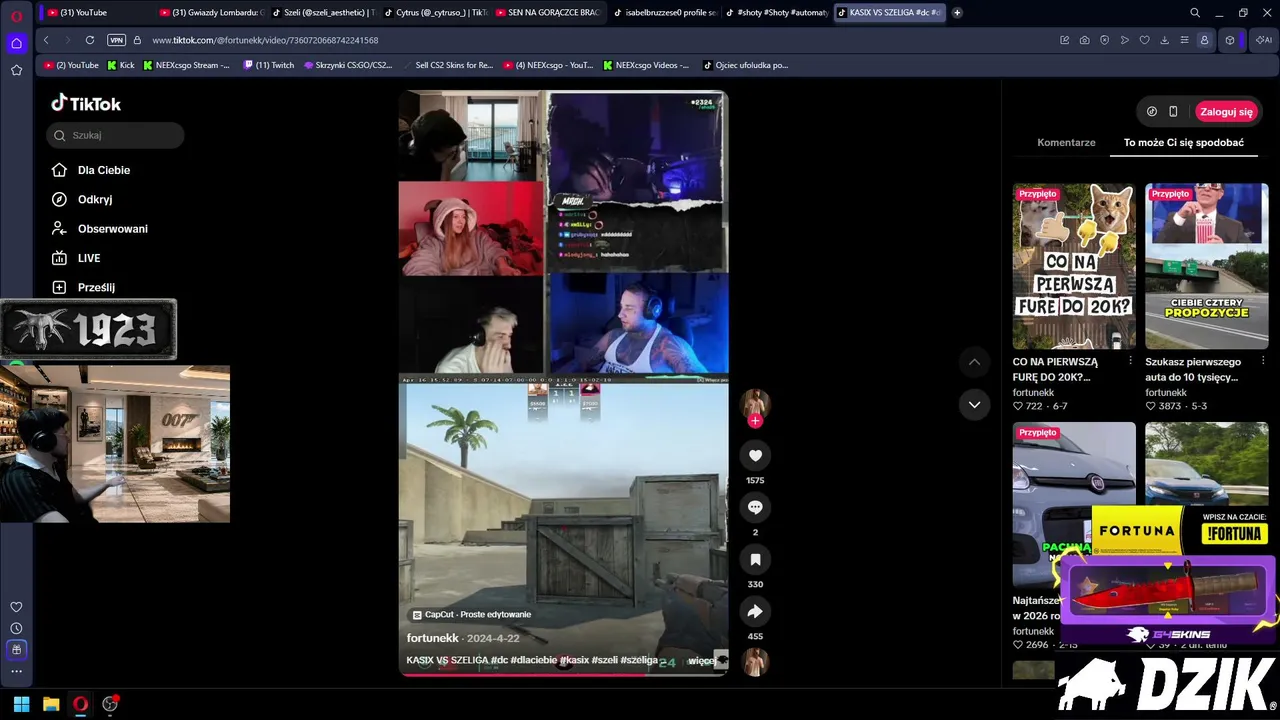The width and height of the screenshot is (1280, 720).
Task: Open the Ojciec ufoludka bookmark
Action: (745, 65)
